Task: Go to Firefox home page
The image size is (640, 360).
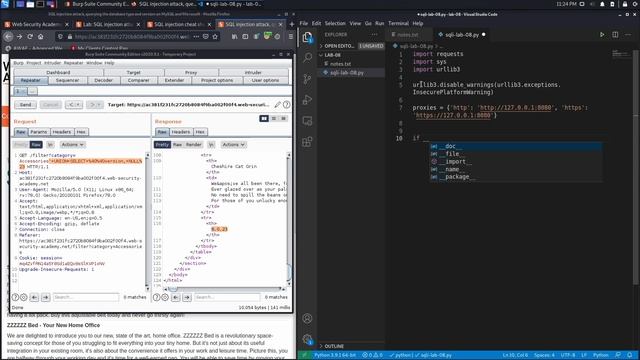Action: (x=40, y=37)
